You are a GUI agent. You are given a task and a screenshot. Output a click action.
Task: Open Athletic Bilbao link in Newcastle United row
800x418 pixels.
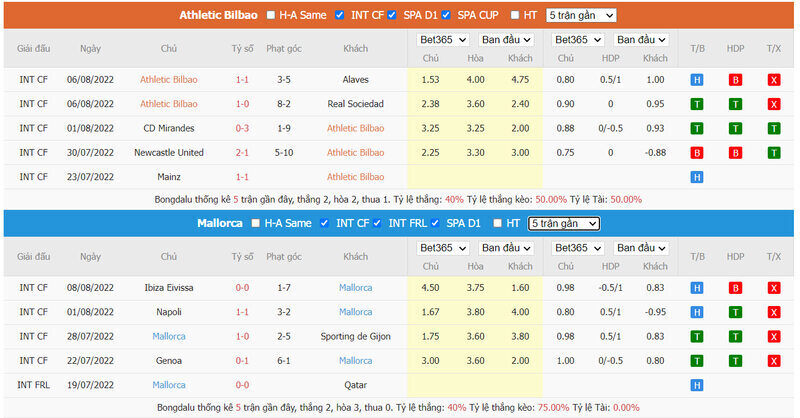pos(356,153)
